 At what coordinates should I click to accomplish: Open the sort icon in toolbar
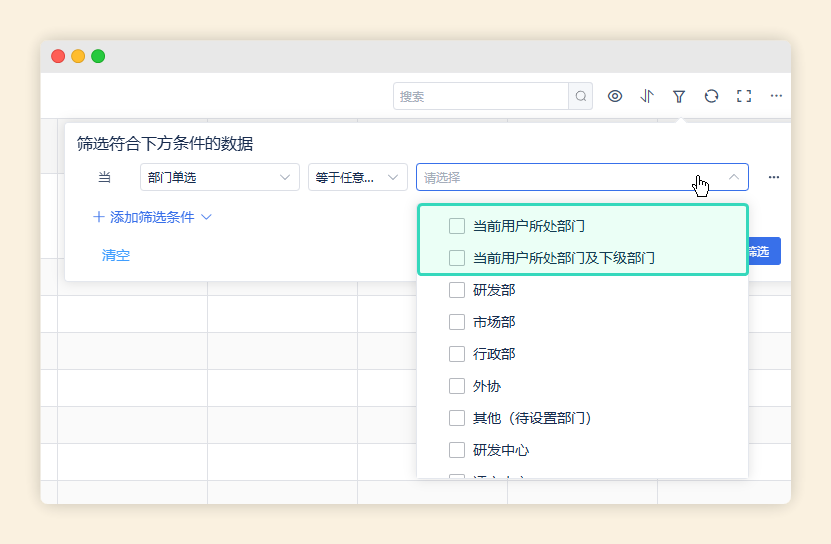pos(647,96)
